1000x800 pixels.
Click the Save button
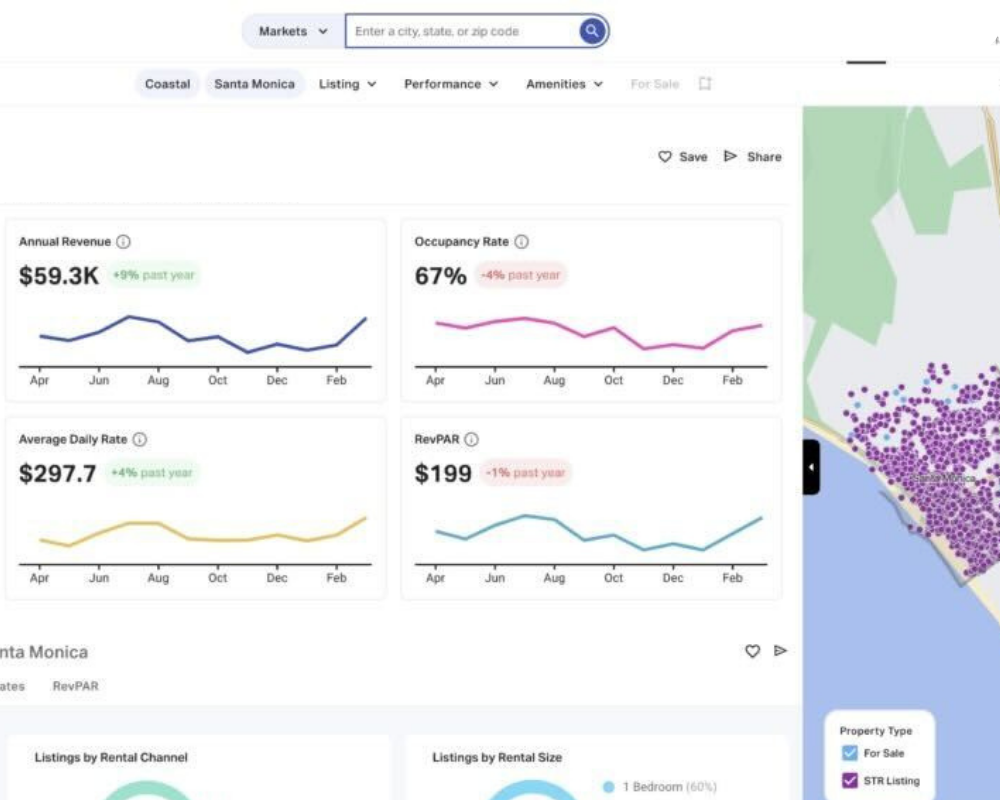[682, 157]
